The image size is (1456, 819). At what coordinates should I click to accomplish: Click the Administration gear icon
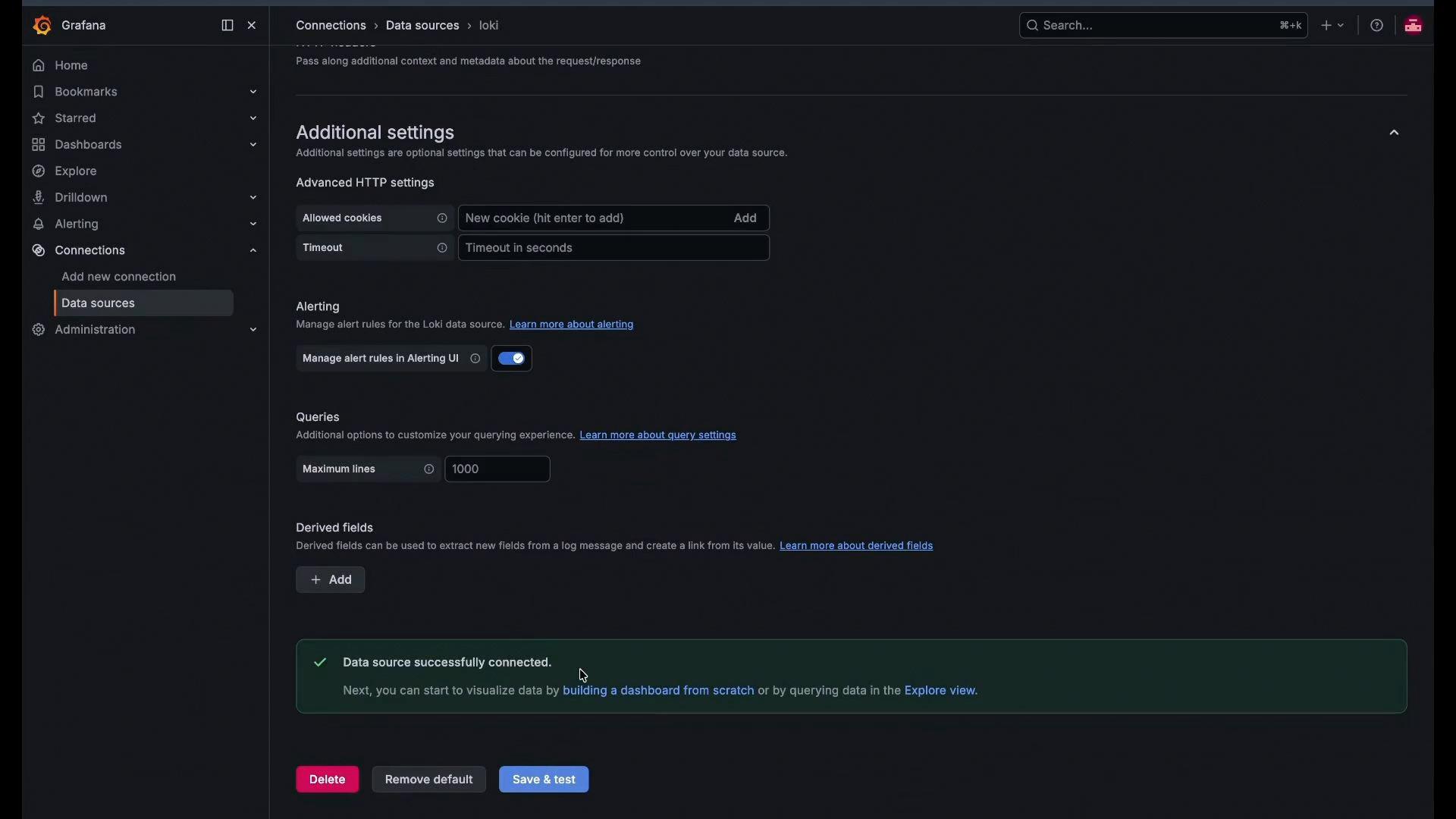(39, 331)
